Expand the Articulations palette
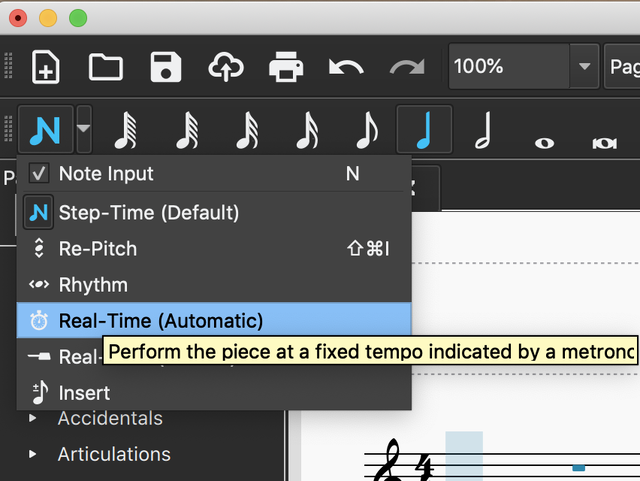The width and height of the screenshot is (640, 481). [35, 454]
